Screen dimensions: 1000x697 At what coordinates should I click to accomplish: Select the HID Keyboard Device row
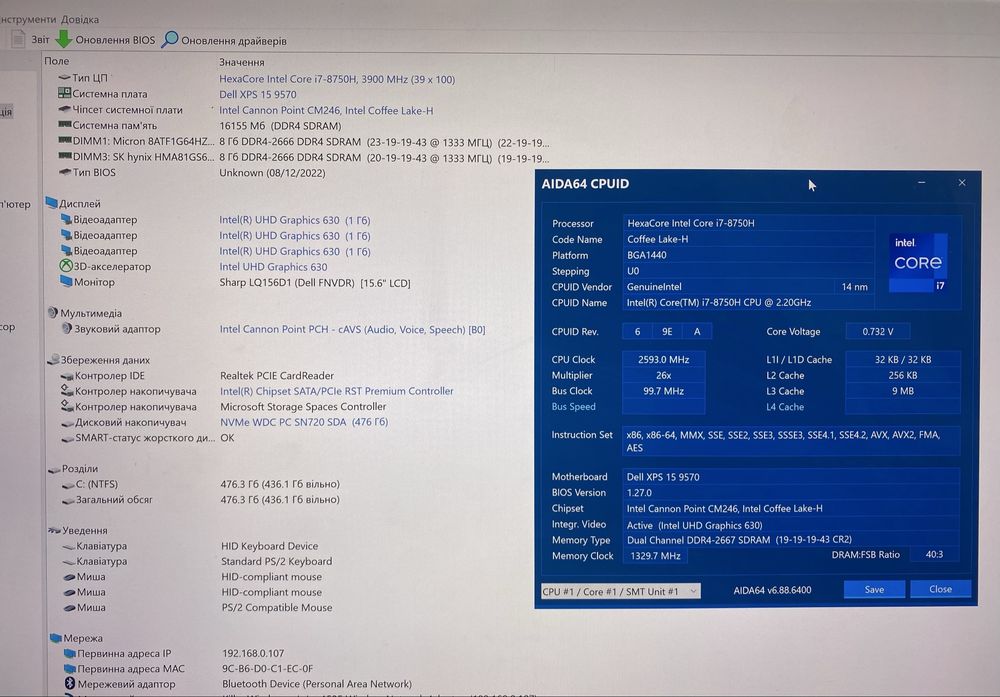click(191, 546)
